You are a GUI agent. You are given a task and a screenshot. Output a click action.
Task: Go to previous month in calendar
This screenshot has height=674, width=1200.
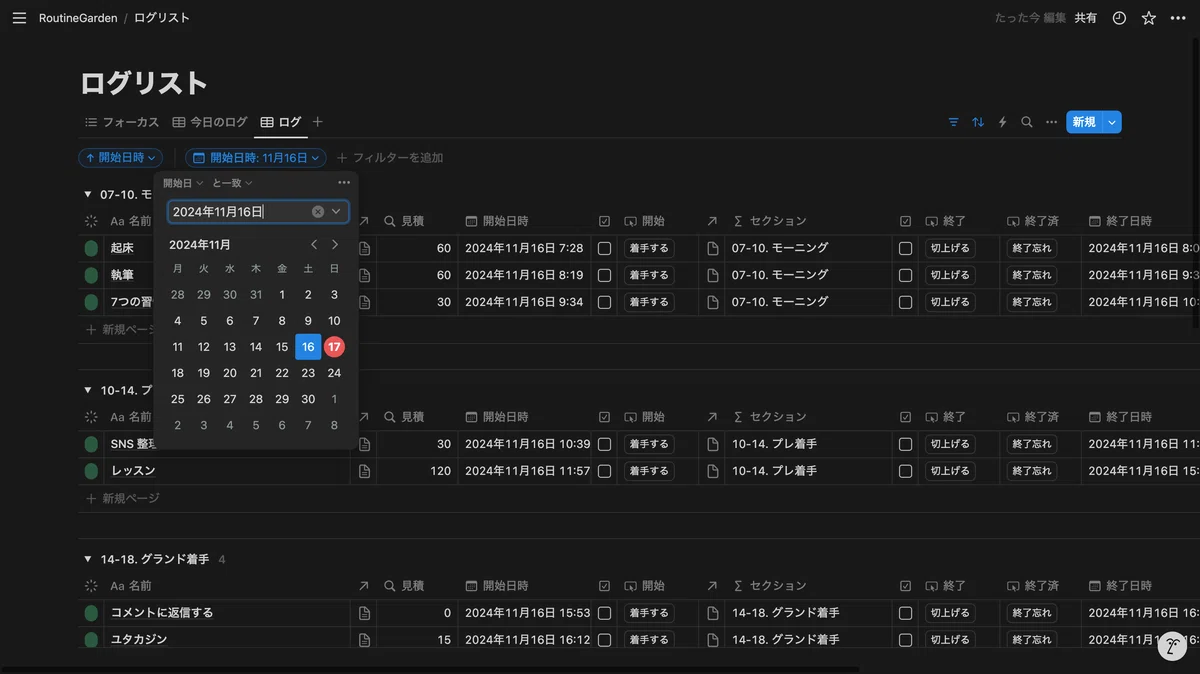pyautogui.click(x=314, y=245)
